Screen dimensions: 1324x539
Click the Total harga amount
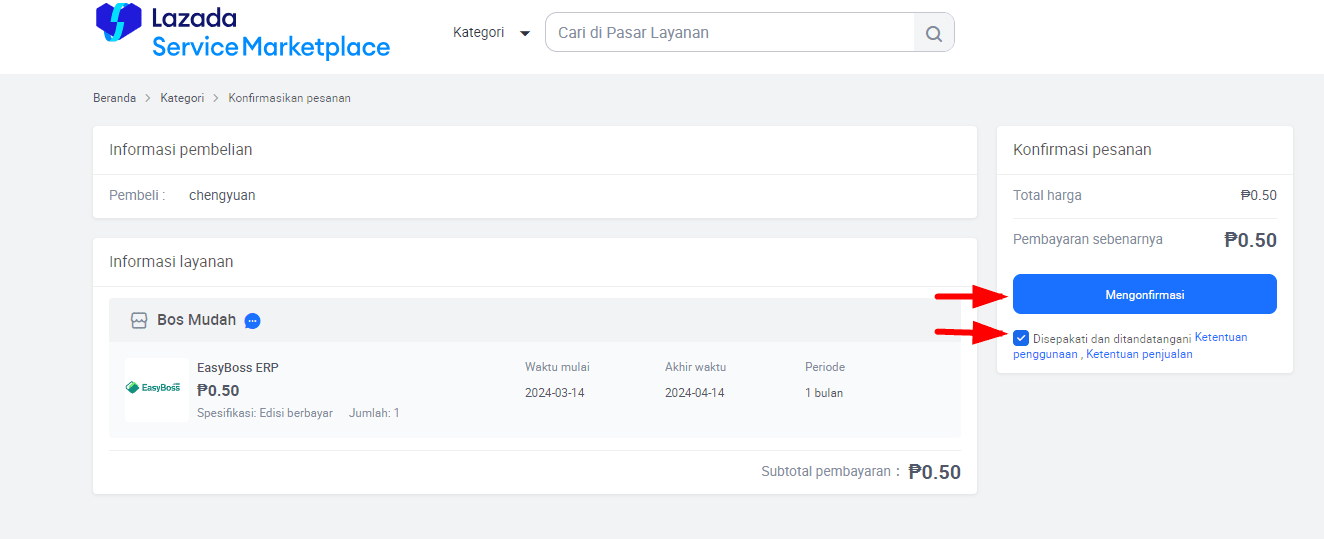(x=1259, y=196)
